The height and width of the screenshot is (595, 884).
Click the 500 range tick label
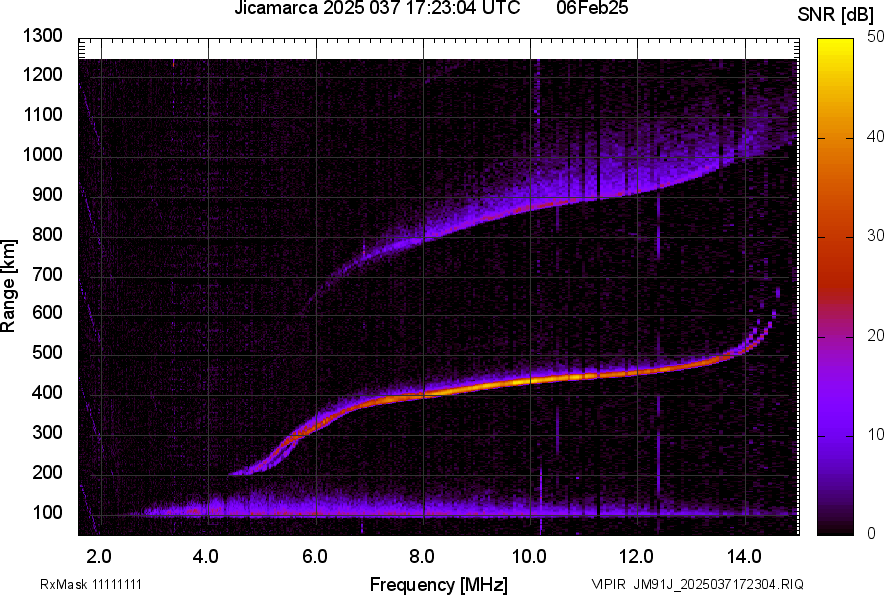pyautogui.click(x=47, y=353)
